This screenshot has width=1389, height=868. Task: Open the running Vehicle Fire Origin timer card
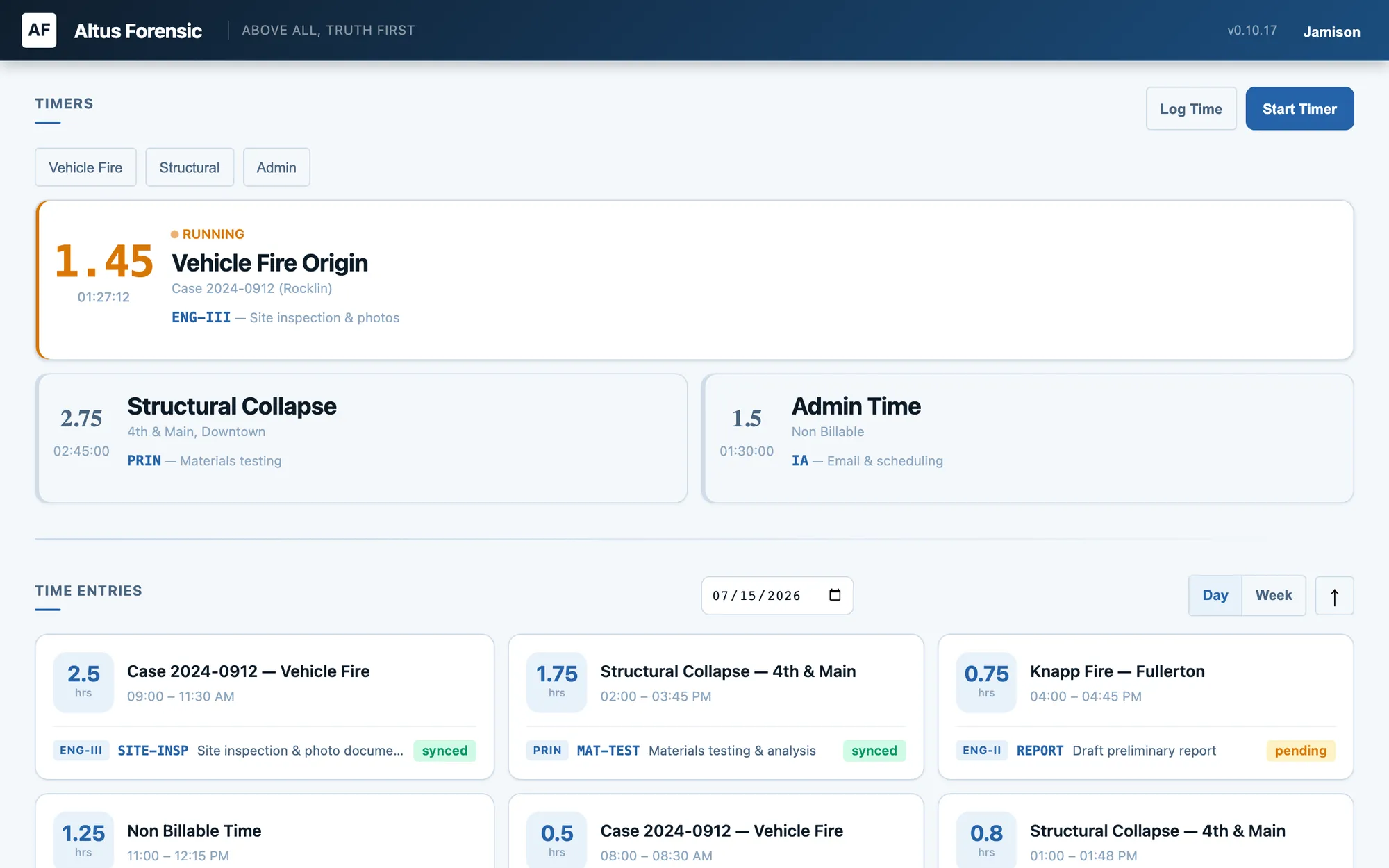(694, 280)
